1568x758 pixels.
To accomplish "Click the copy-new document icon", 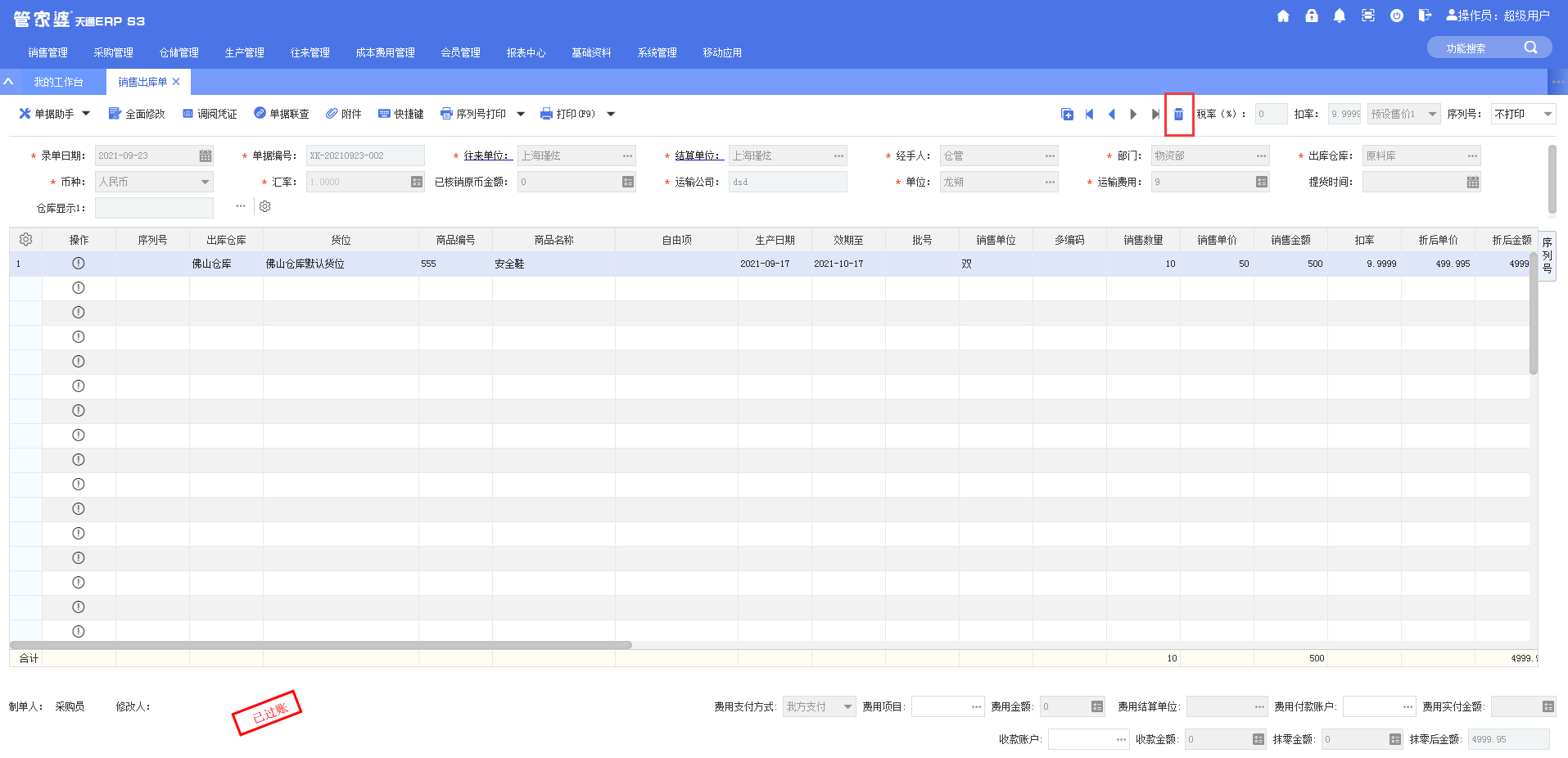I will pos(1067,114).
